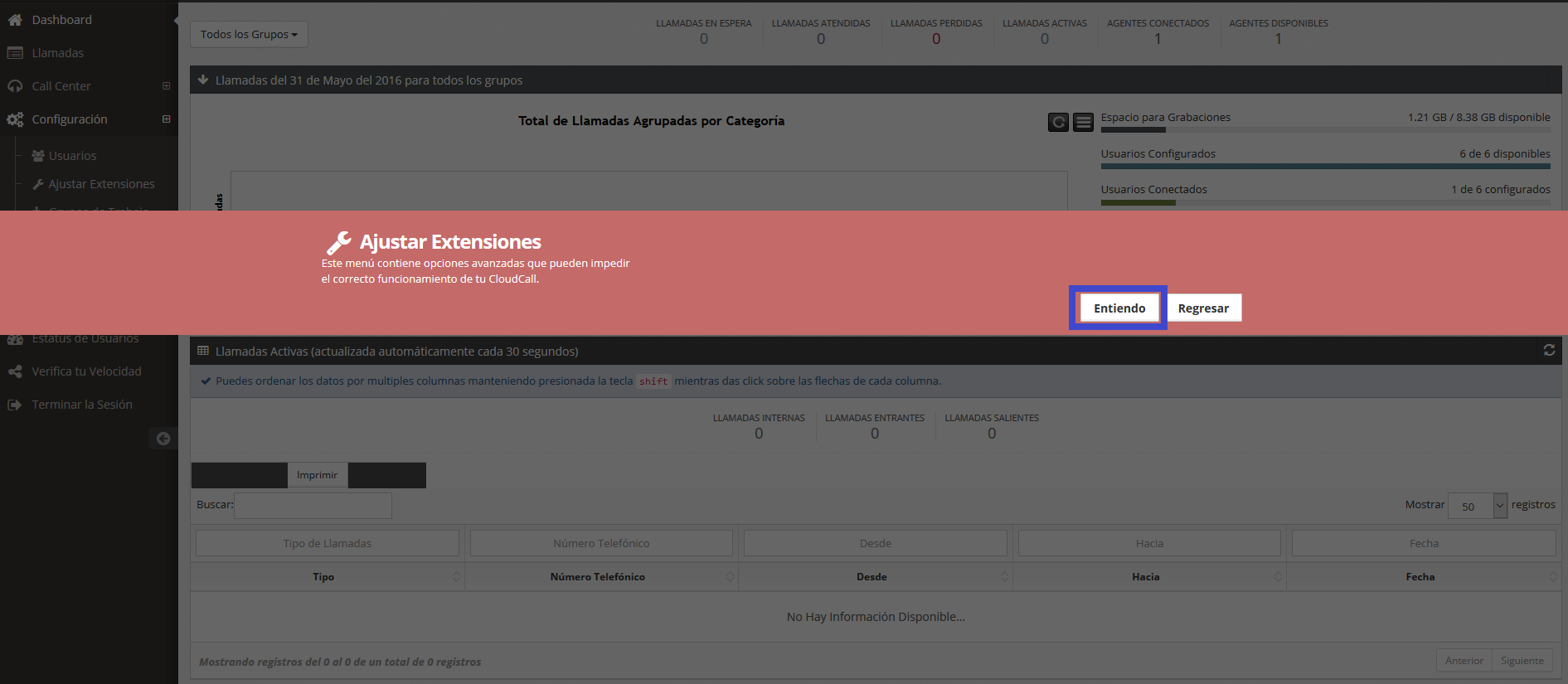Open the chart menu hamburger icon

1083,123
